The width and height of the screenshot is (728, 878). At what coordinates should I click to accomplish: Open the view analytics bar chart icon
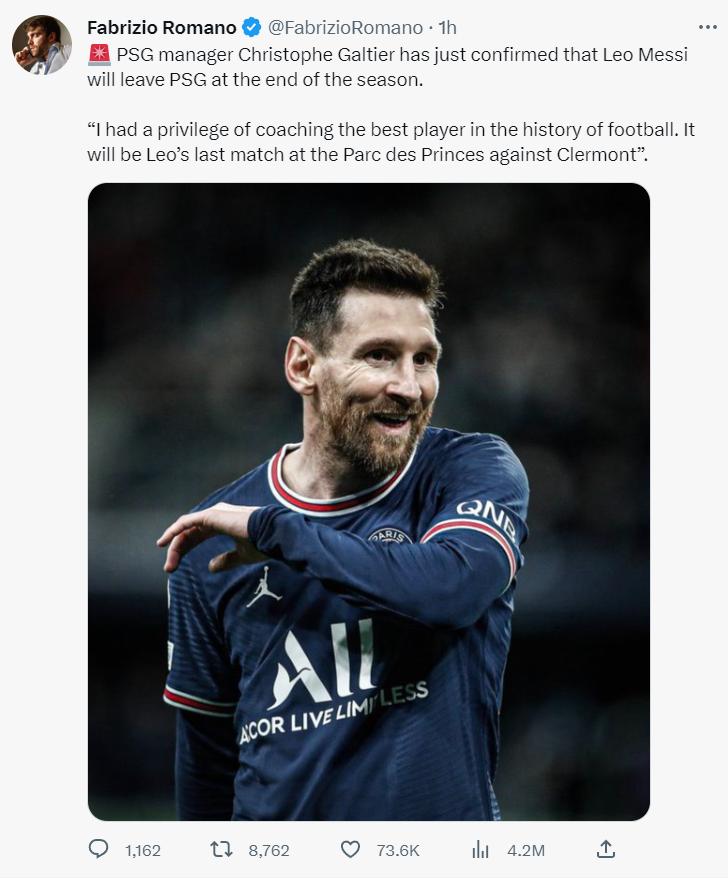click(480, 849)
